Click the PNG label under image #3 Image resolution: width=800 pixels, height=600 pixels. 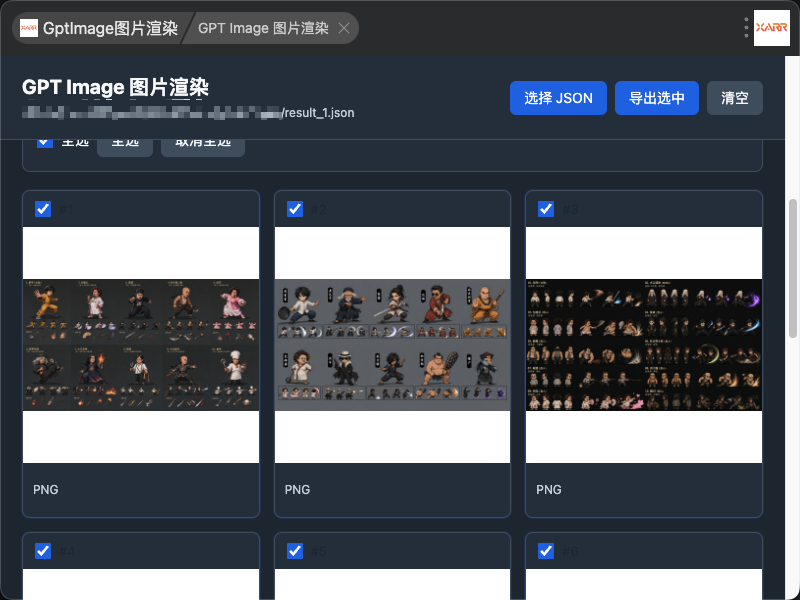pyautogui.click(x=549, y=490)
